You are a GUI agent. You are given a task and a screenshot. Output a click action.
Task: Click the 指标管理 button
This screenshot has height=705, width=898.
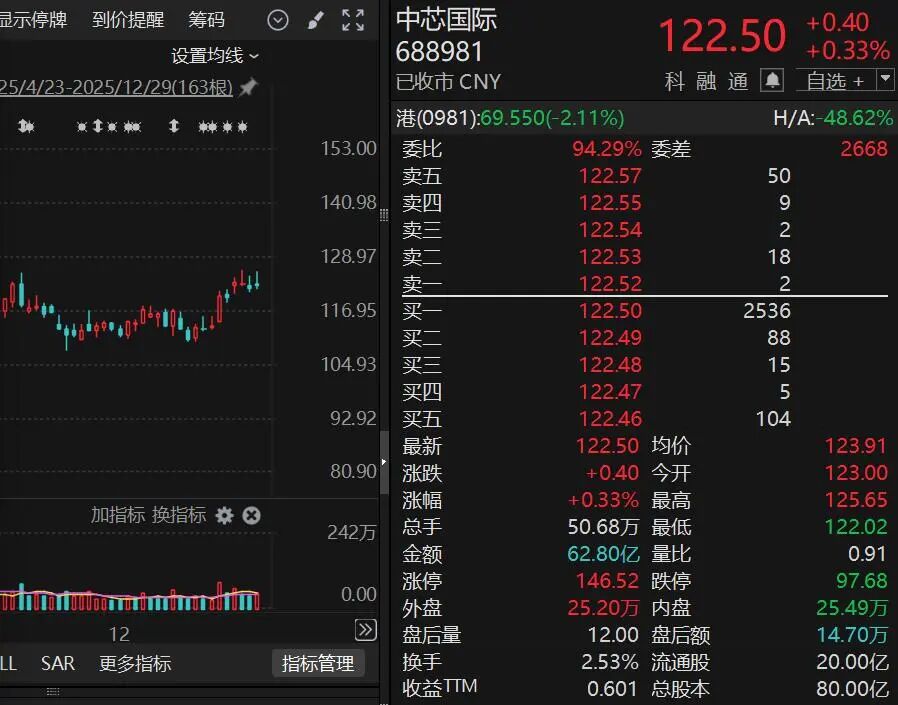(x=317, y=663)
